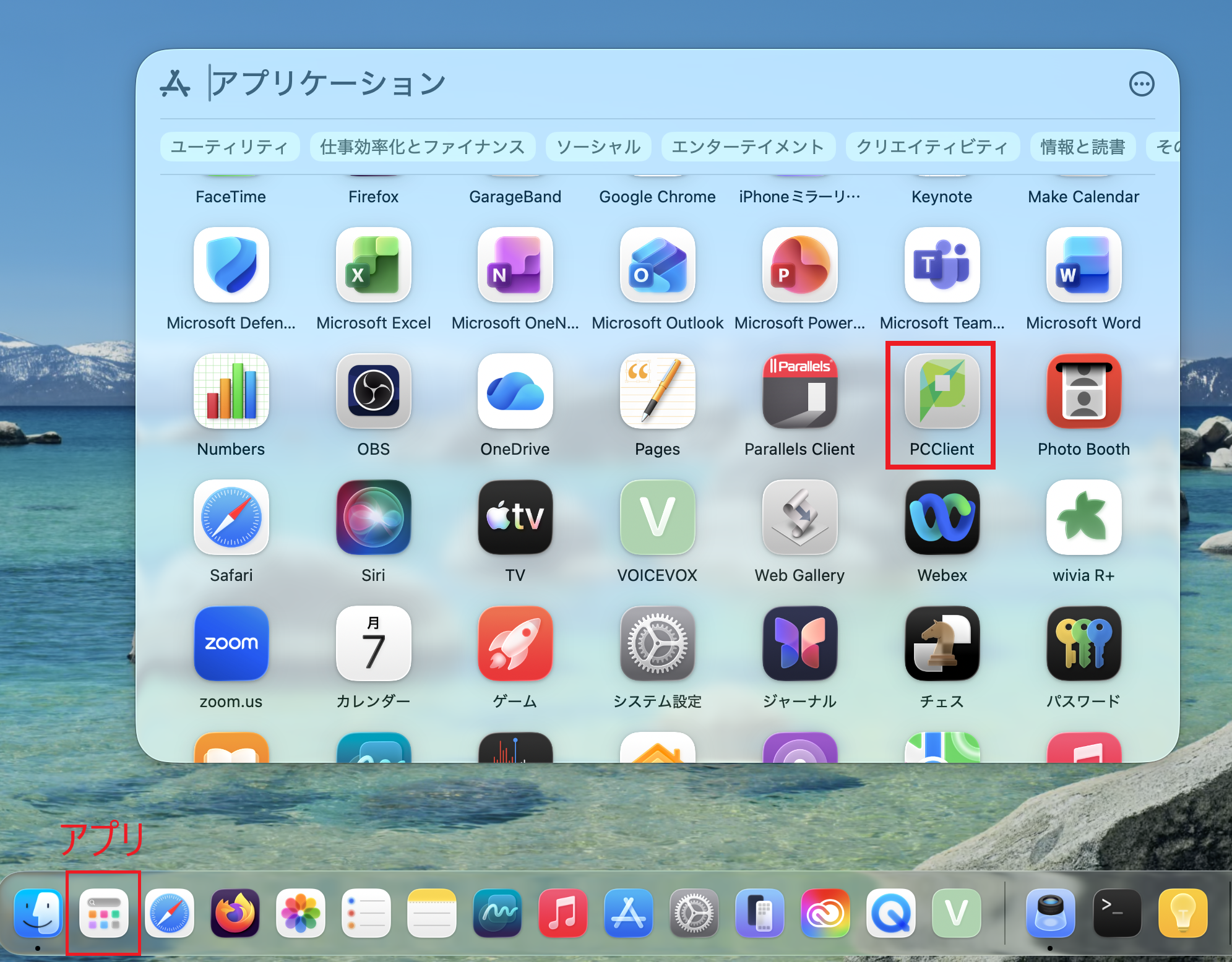Launch Web Gallery
Image resolution: width=1232 pixels, height=962 pixels.
click(x=799, y=517)
